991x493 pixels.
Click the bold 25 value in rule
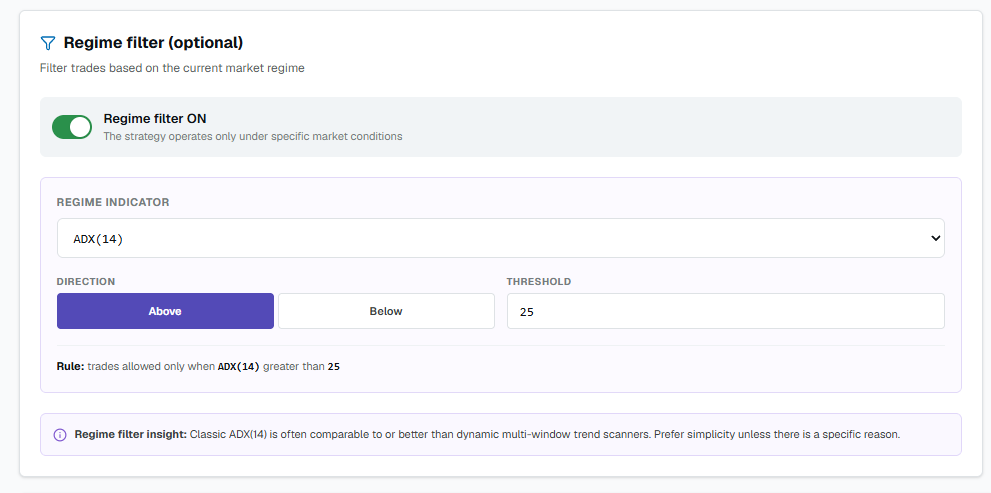click(x=334, y=366)
